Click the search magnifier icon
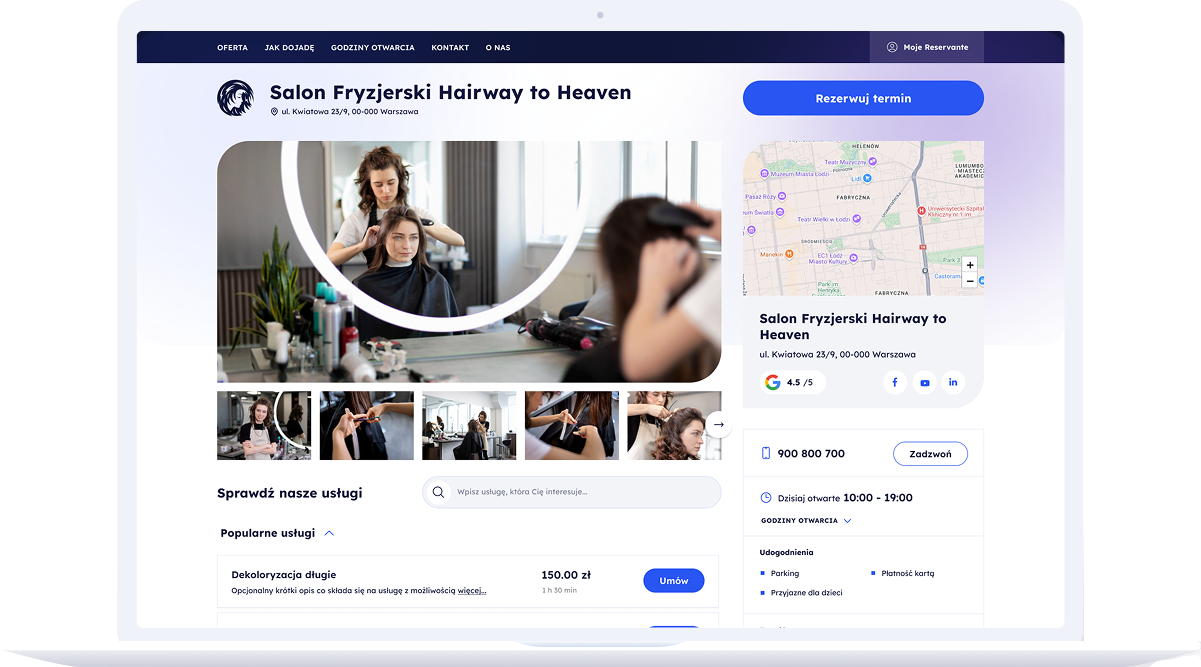Image resolution: width=1201 pixels, height=667 pixels. [438, 492]
